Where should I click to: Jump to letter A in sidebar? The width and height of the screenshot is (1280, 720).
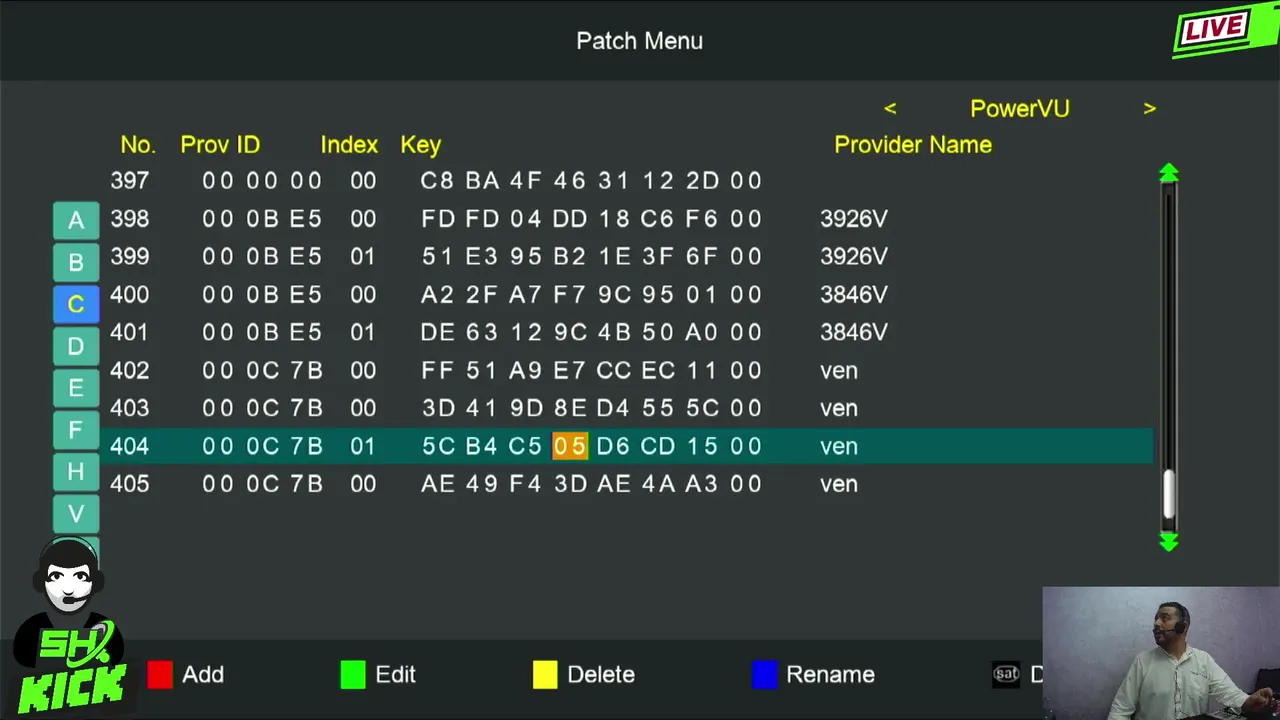(x=76, y=221)
